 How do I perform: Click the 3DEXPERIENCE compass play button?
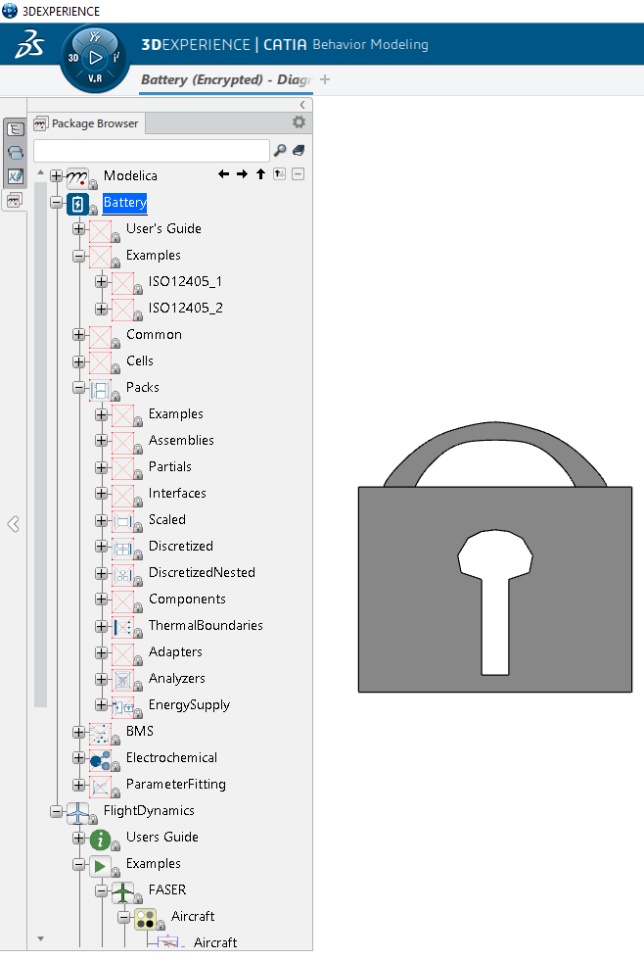click(95, 58)
